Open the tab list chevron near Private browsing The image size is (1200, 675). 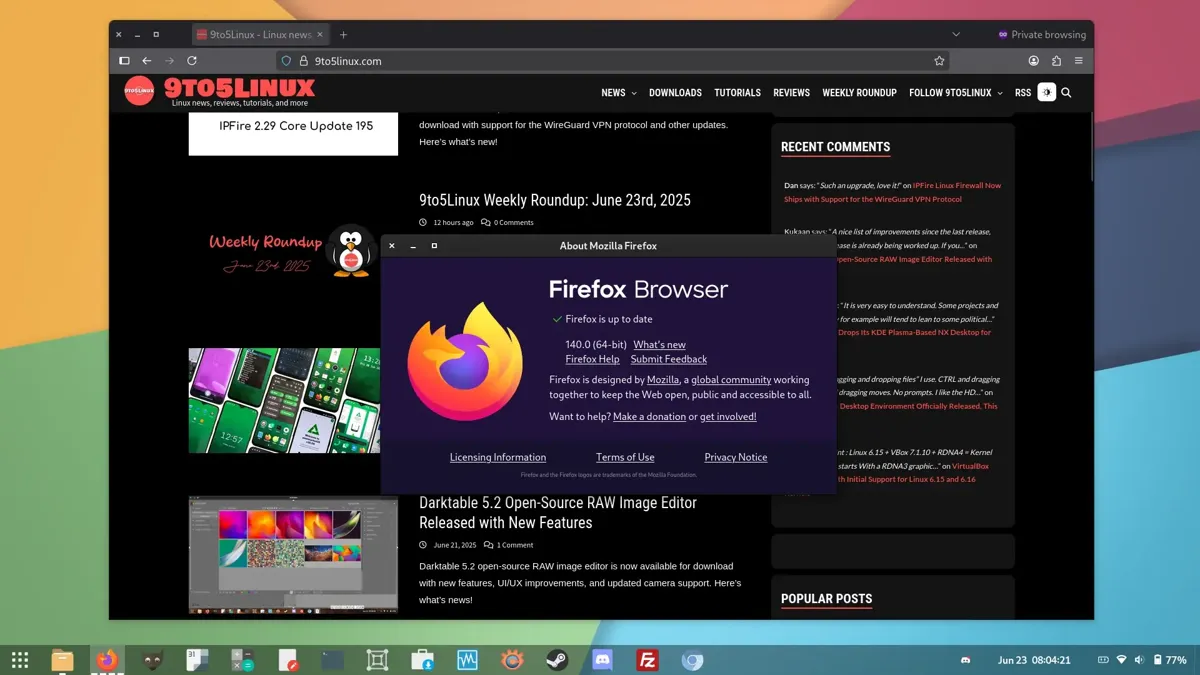point(955,33)
